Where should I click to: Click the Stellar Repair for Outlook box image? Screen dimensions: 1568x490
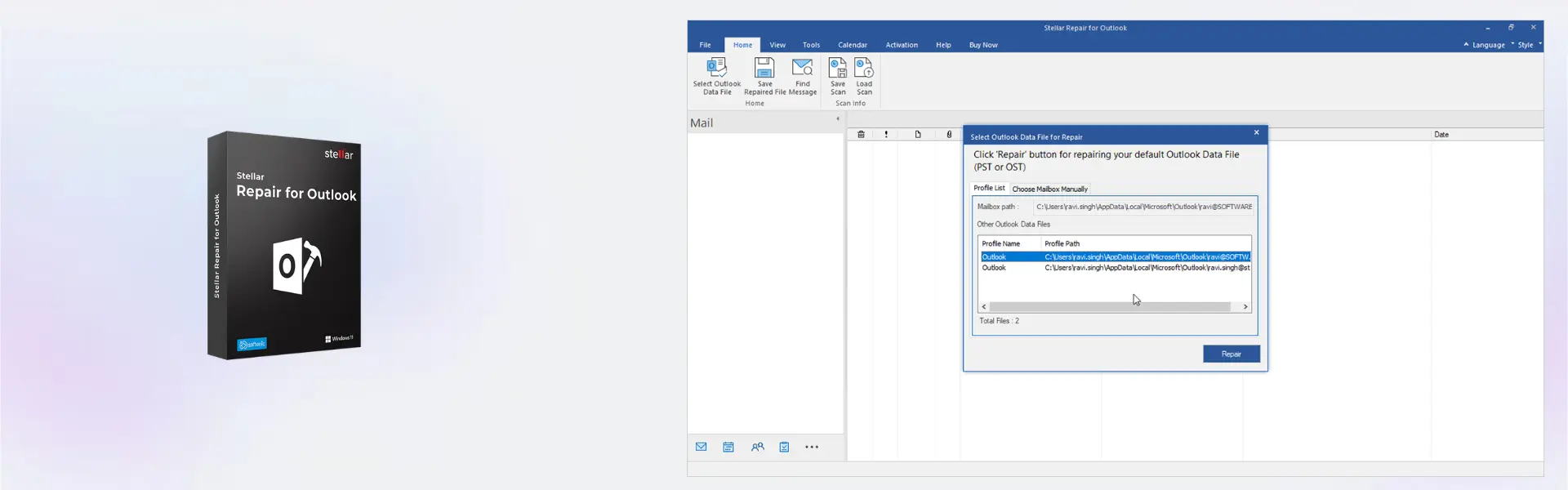pyautogui.click(x=284, y=245)
